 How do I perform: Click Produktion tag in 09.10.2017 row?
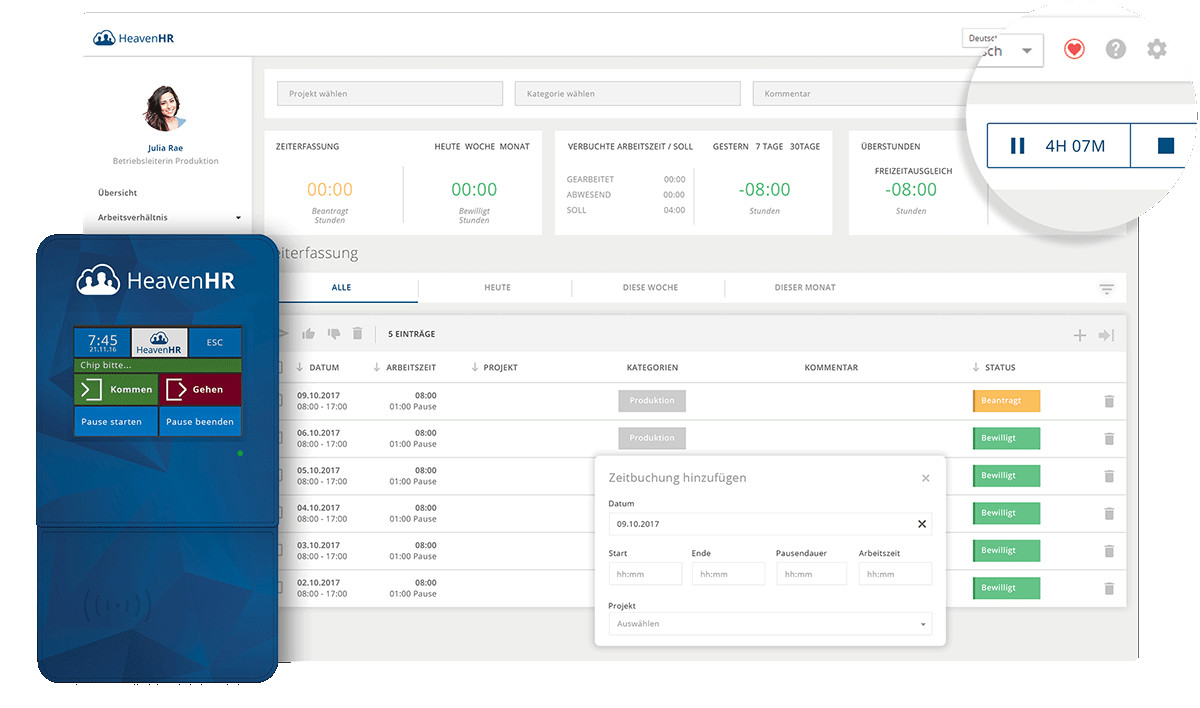point(652,401)
